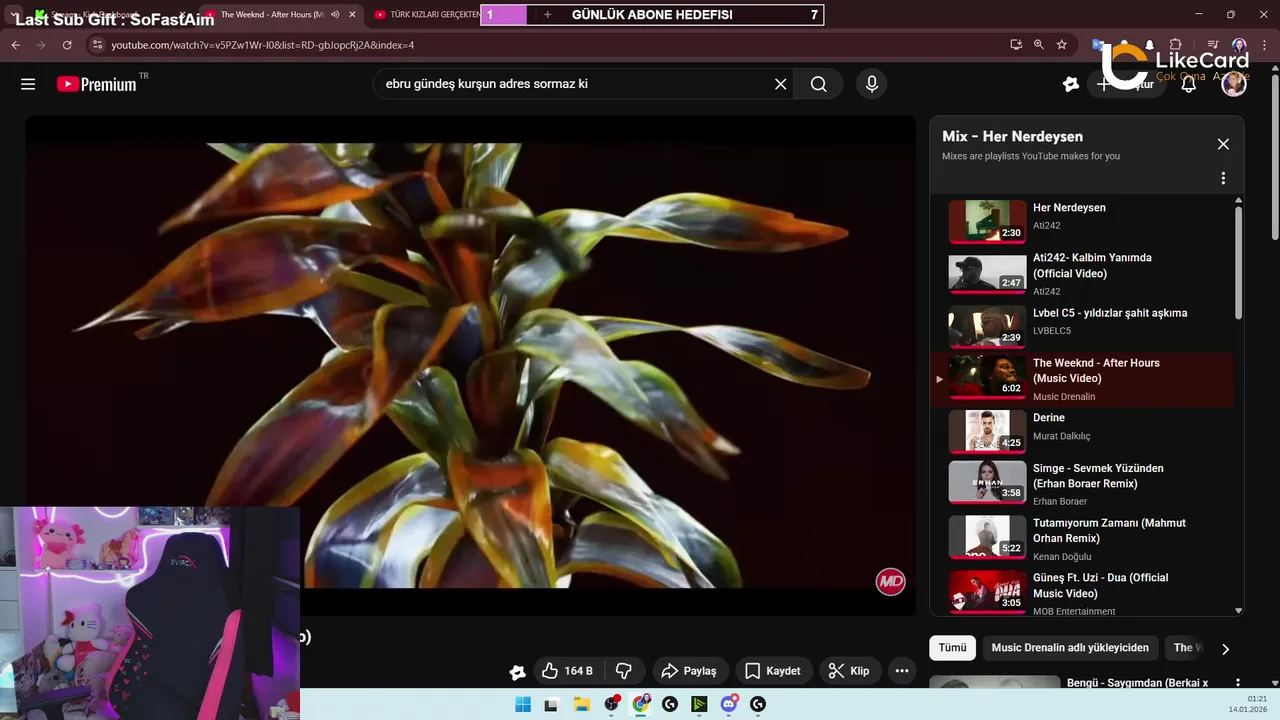Play Tutamıyorum Zamanı Mahmut Orhan Remix
1280x720 pixels.
(x=1082, y=538)
